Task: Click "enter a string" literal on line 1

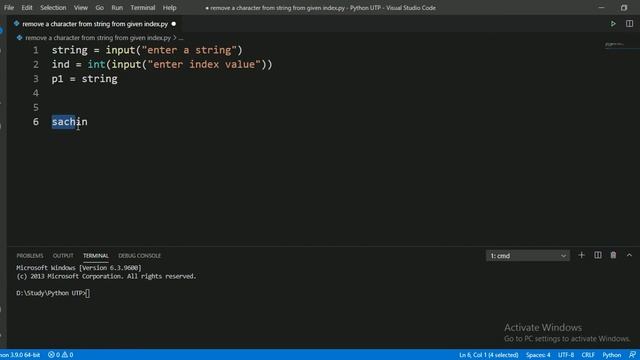Action: pyautogui.click(x=189, y=50)
